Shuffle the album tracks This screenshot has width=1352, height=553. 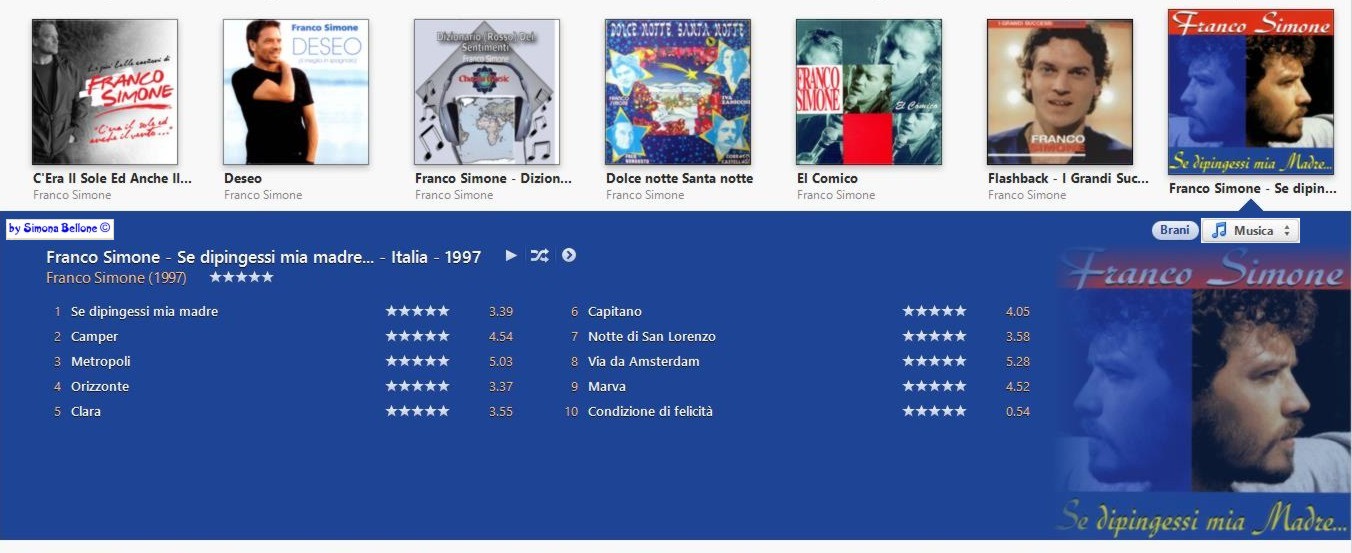pyautogui.click(x=539, y=255)
